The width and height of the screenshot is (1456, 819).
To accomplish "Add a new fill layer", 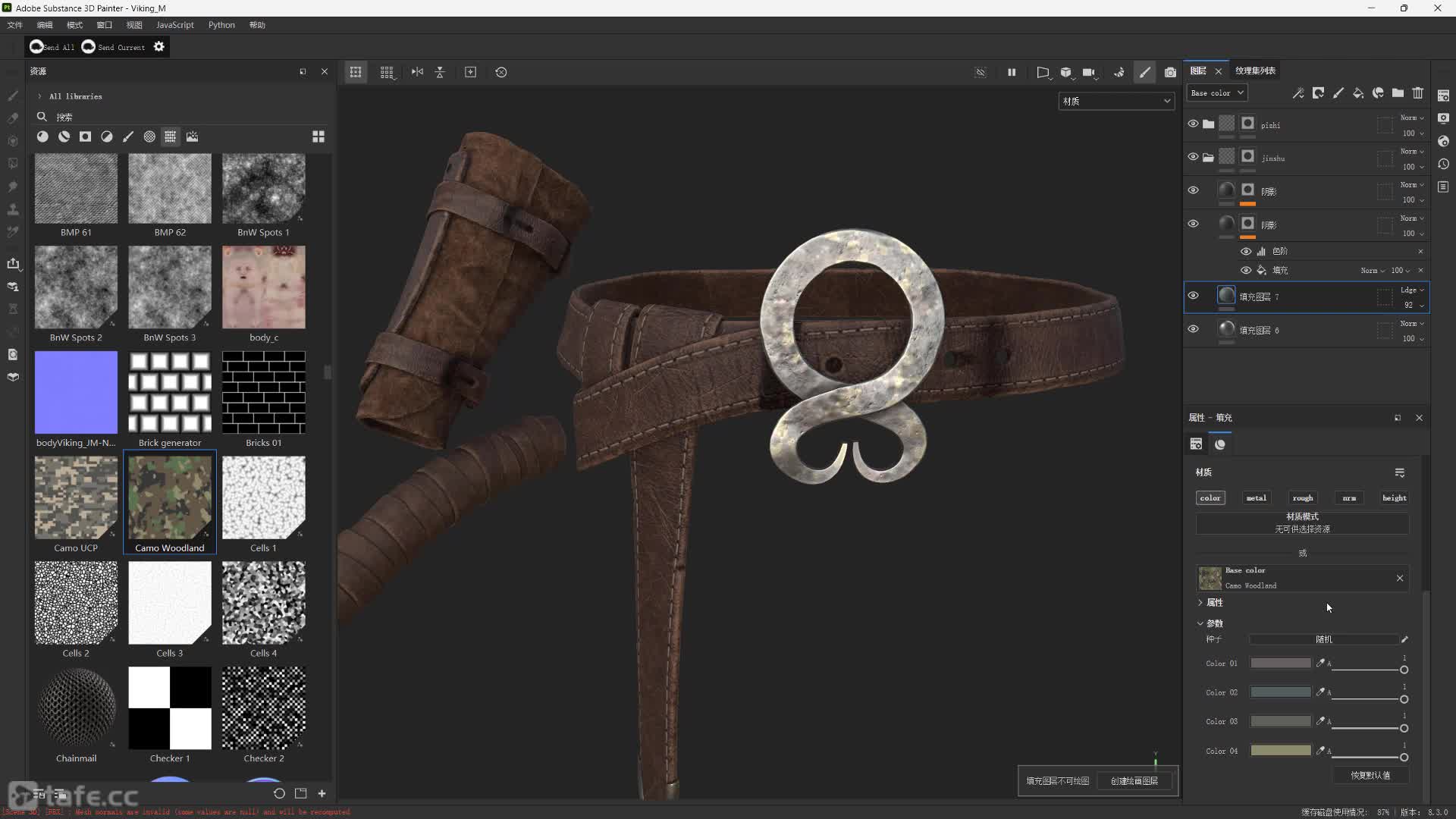I will pyautogui.click(x=1357, y=93).
